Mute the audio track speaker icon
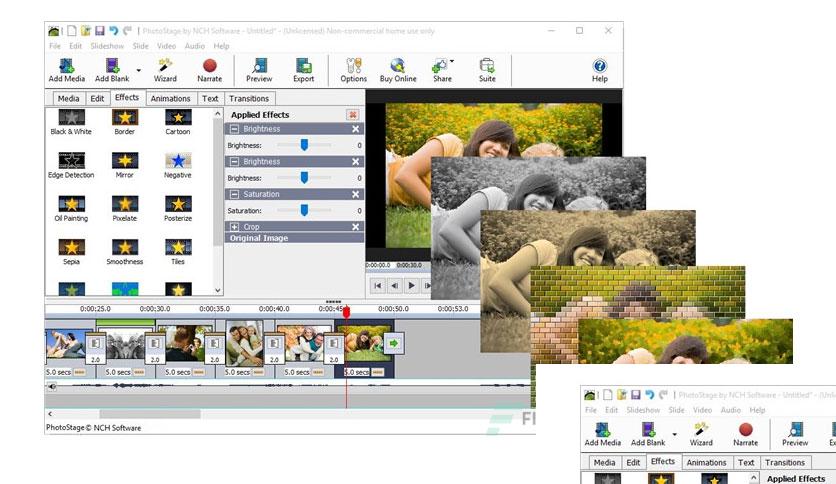Screen dimensions: 836x484 (52, 386)
